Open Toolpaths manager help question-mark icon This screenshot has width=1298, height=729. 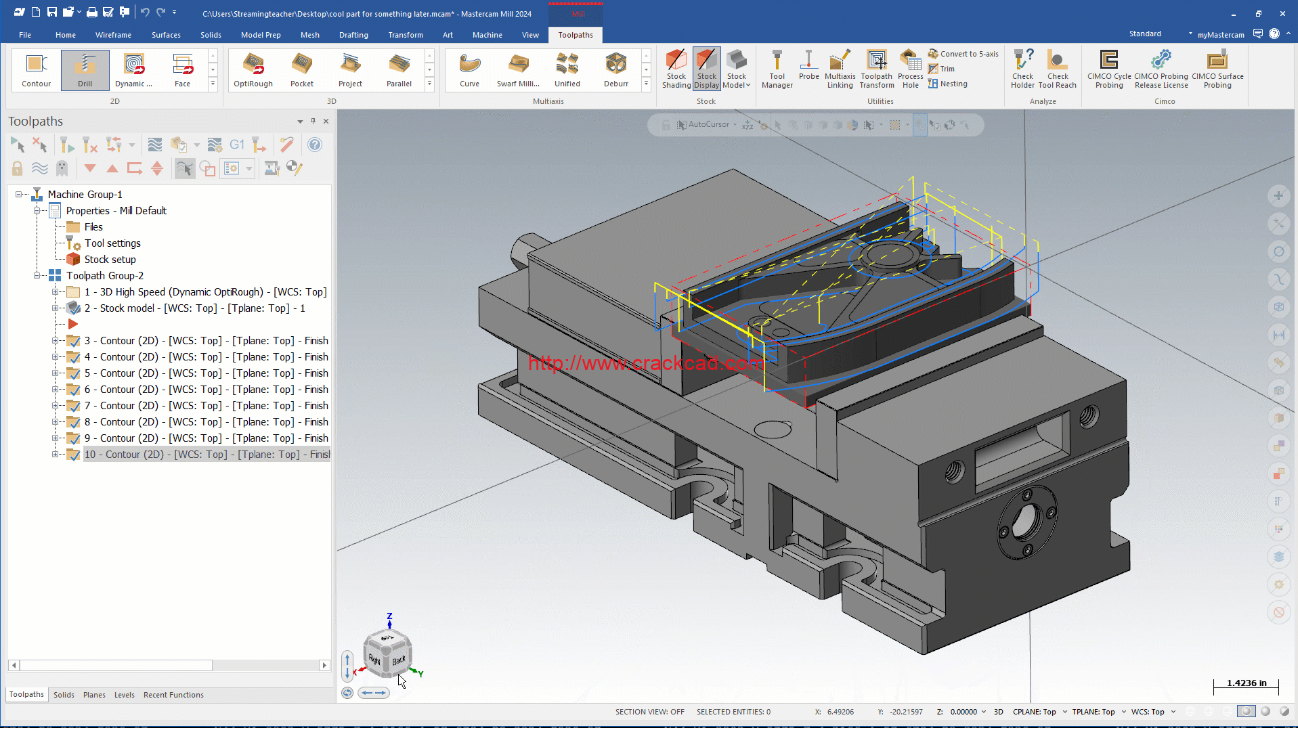[x=314, y=145]
